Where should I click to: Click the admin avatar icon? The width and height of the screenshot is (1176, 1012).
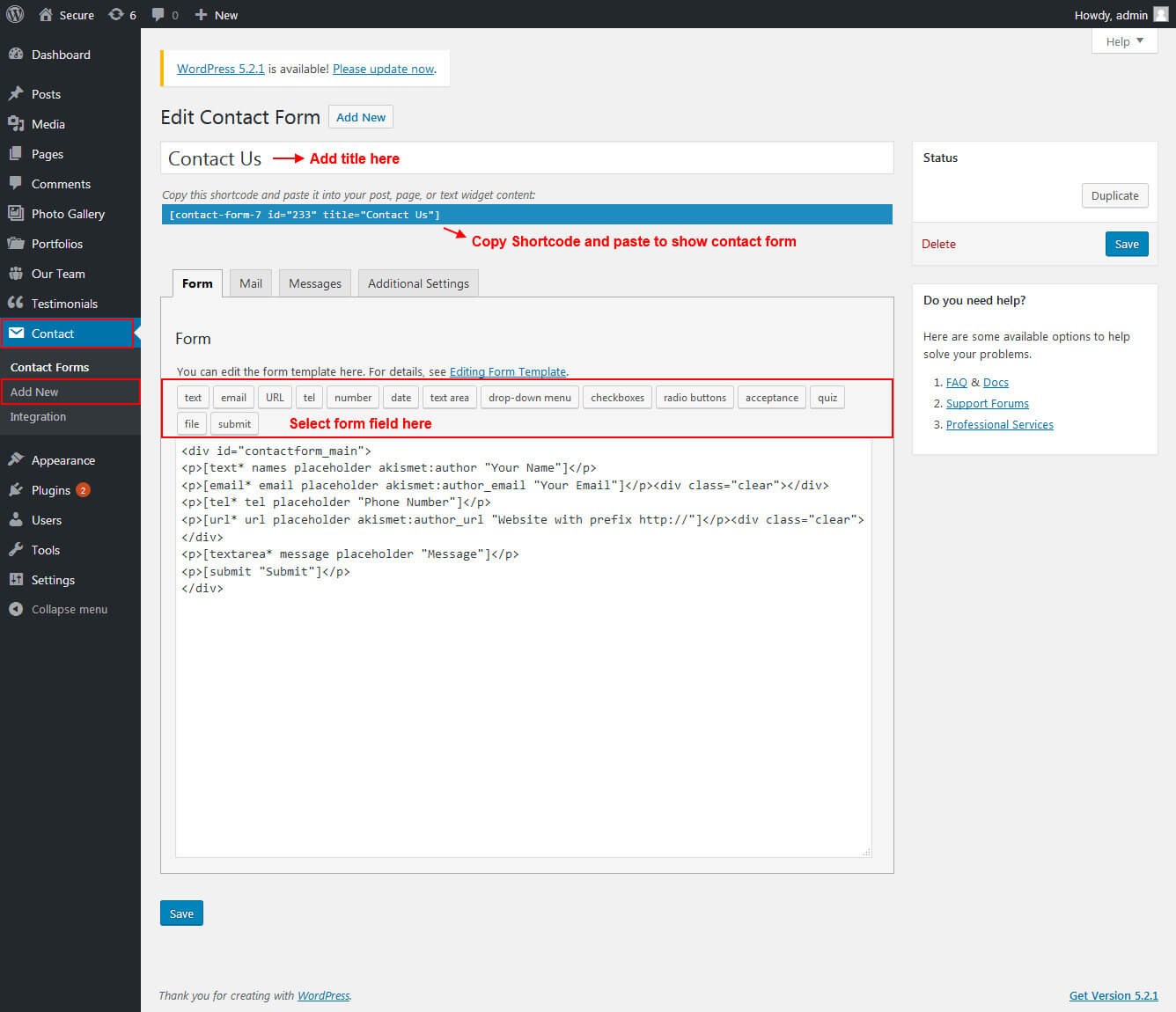[1161, 14]
